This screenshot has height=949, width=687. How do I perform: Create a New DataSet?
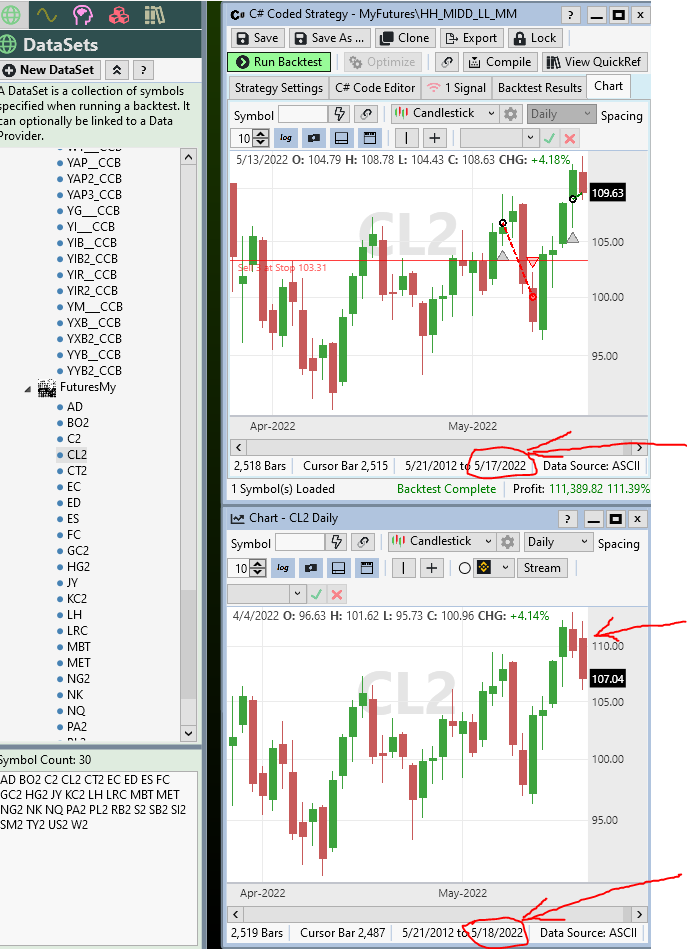point(50,70)
